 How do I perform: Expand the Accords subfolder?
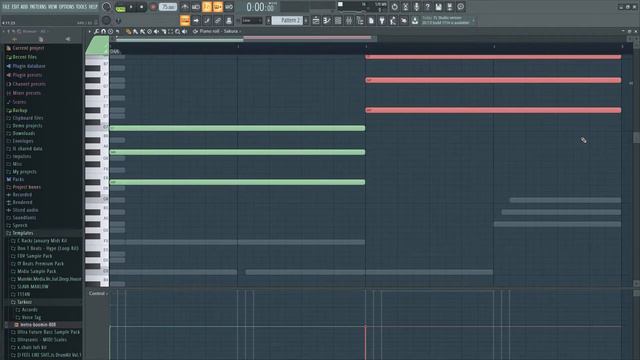[29, 310]
